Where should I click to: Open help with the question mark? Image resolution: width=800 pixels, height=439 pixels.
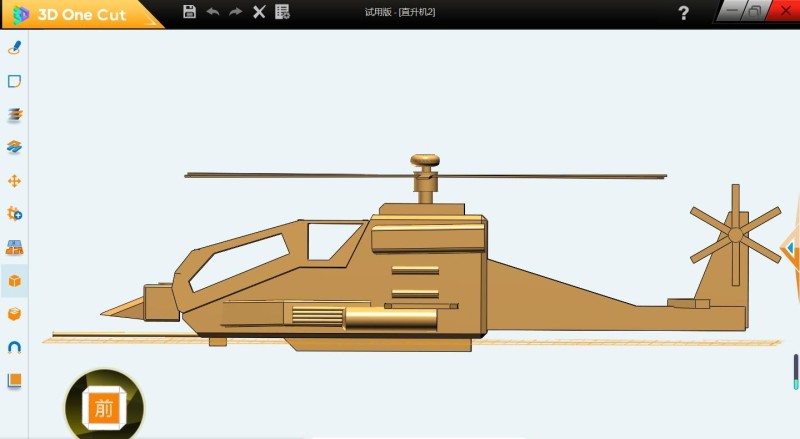pyautogui.click(x=684, y=13)
